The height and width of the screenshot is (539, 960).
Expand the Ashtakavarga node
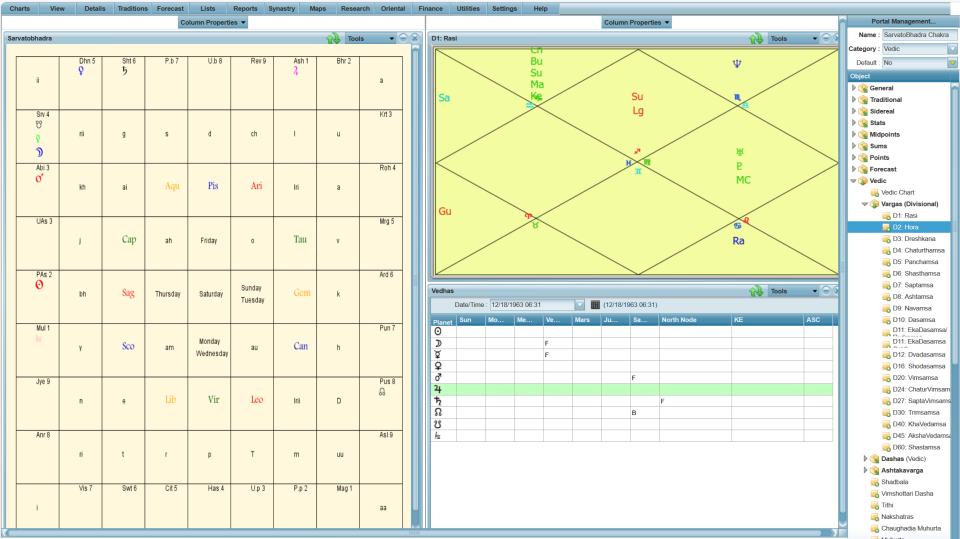tap(865, 470)
